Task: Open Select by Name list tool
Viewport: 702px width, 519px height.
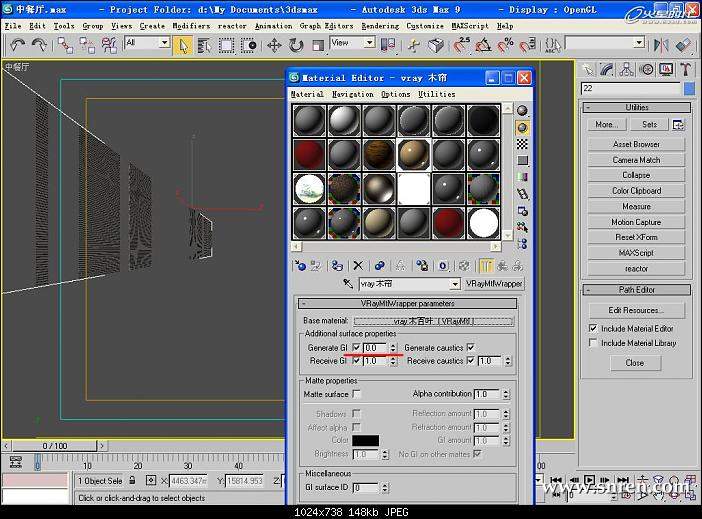Action: 205,45
